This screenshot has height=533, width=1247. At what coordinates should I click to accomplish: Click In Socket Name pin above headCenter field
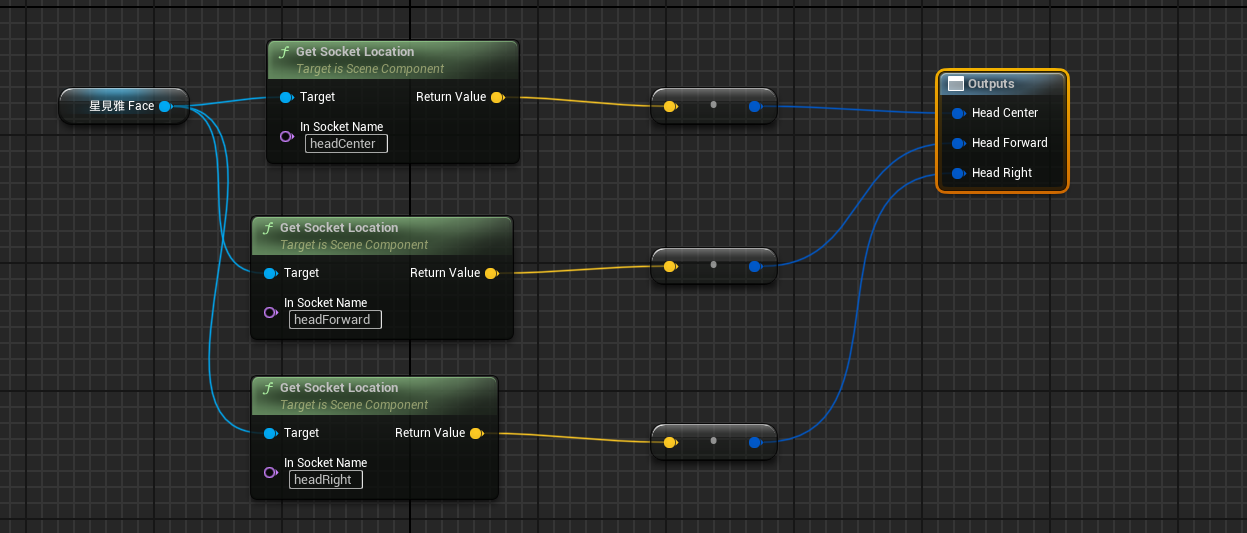tap(286, 135)
